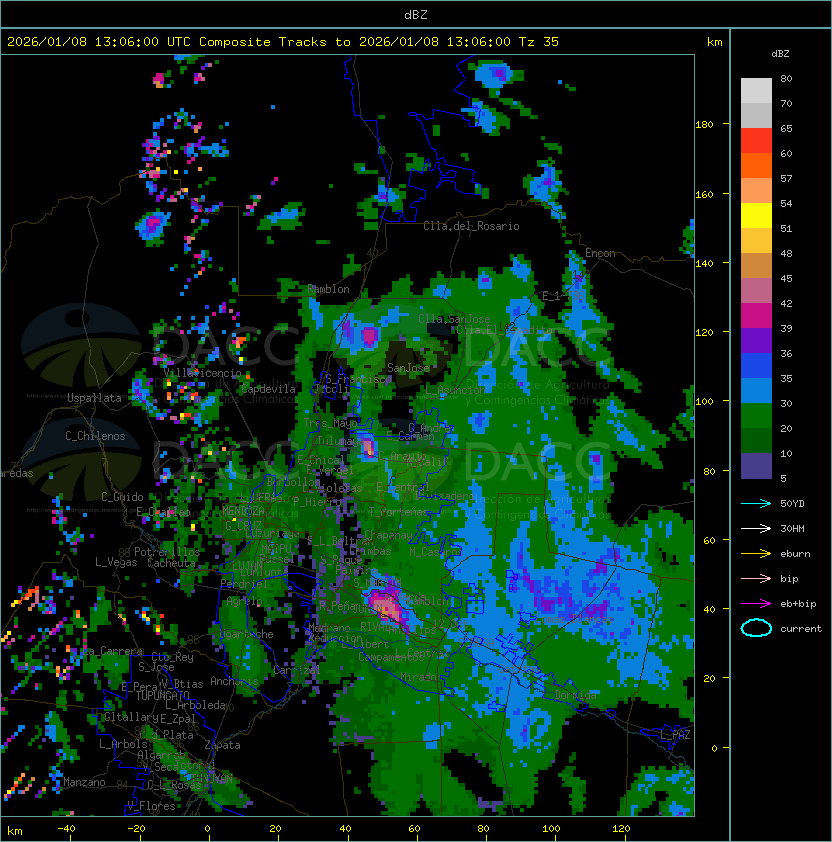Click the 'Tz 35' header value
Screen dimensions: 832x842
539,42
